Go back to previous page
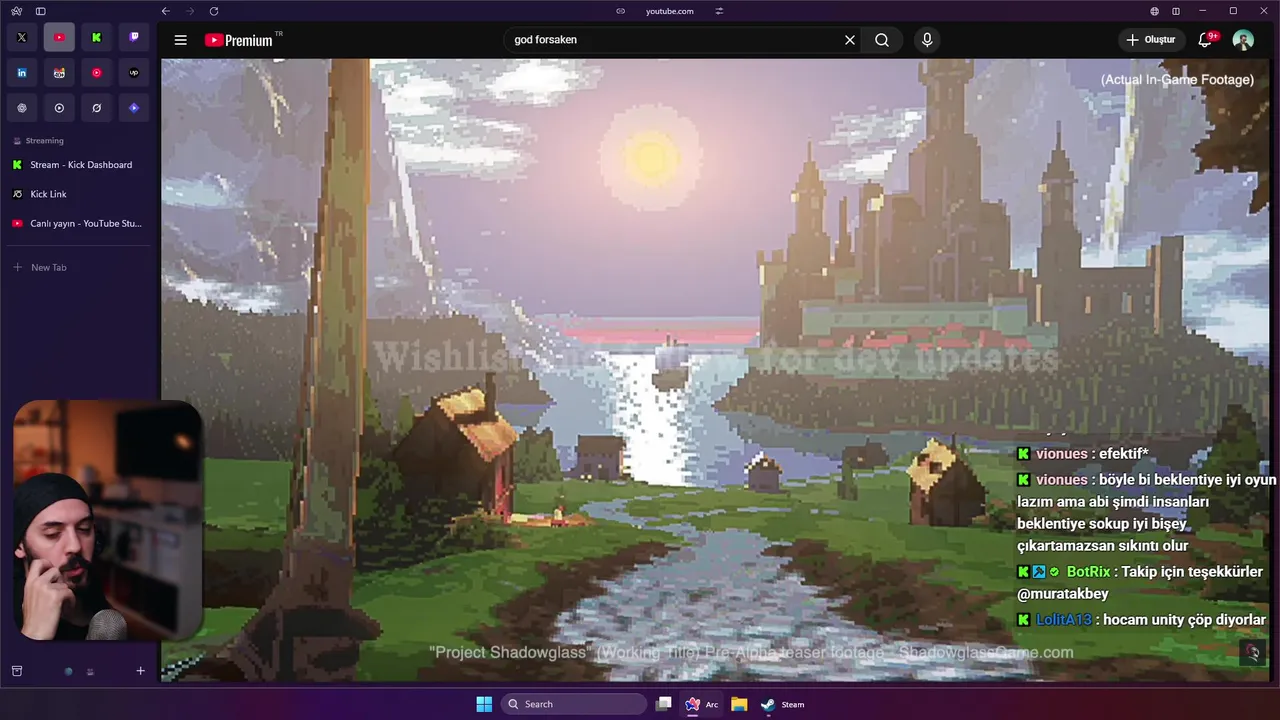 click(166, 11)
